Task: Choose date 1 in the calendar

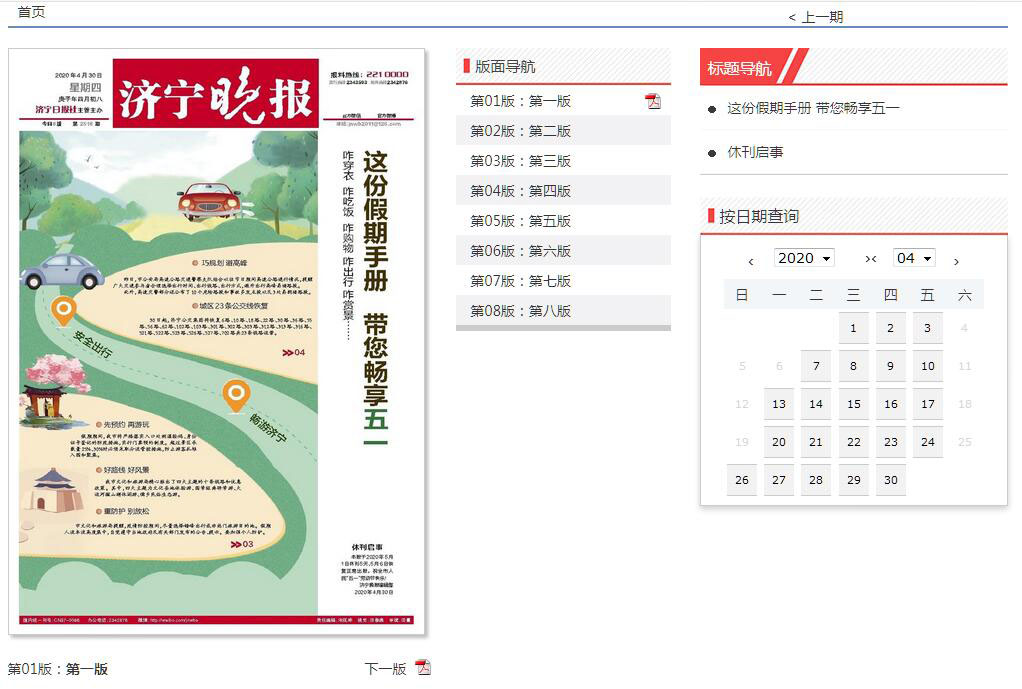Action: 853,328
